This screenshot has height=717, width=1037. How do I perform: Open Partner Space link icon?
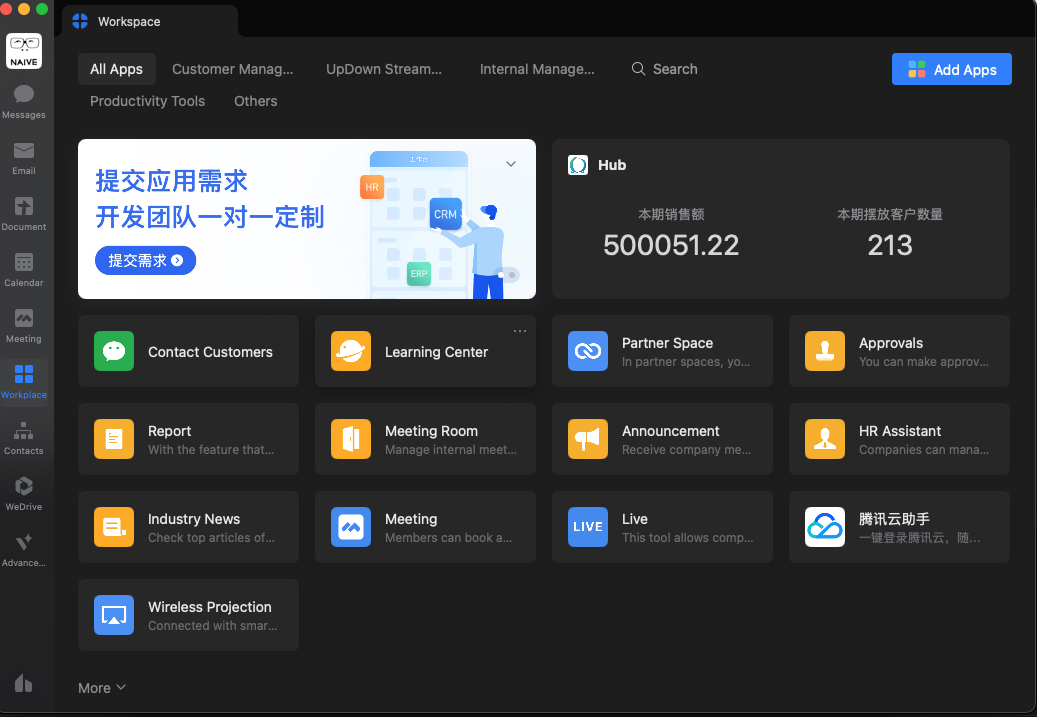coord(587,351)
